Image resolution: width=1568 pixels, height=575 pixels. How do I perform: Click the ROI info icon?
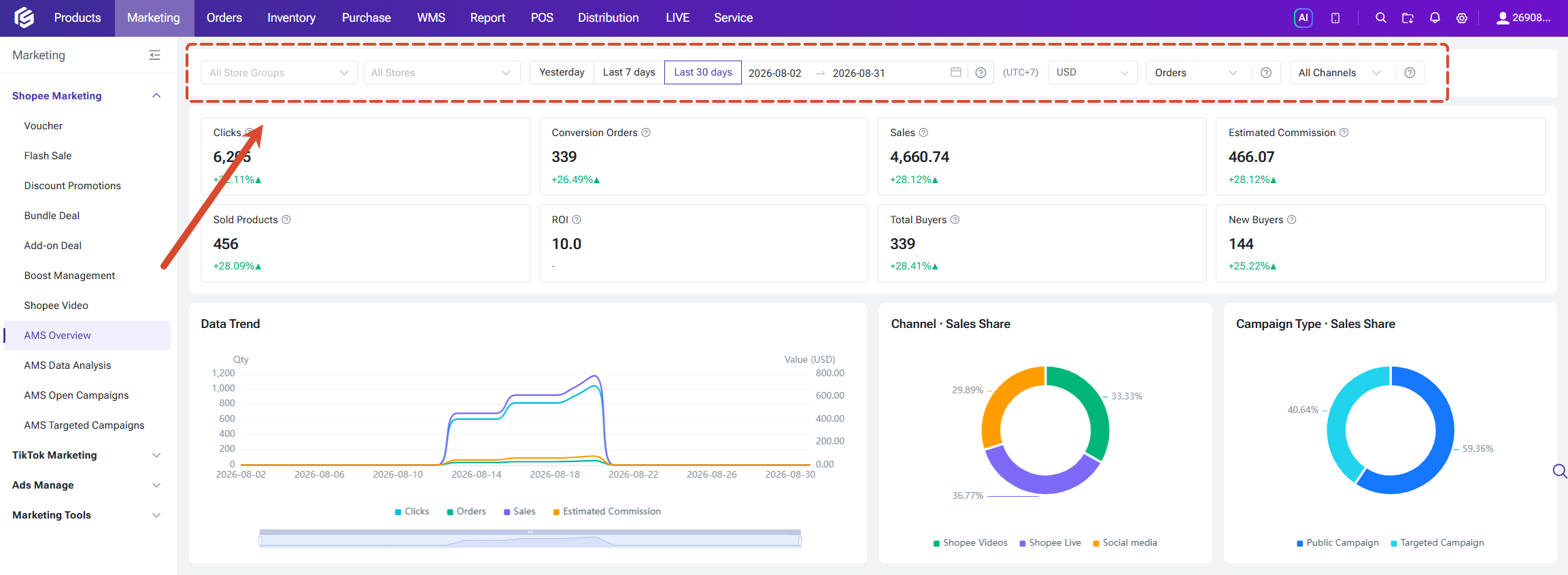[577, 220]
